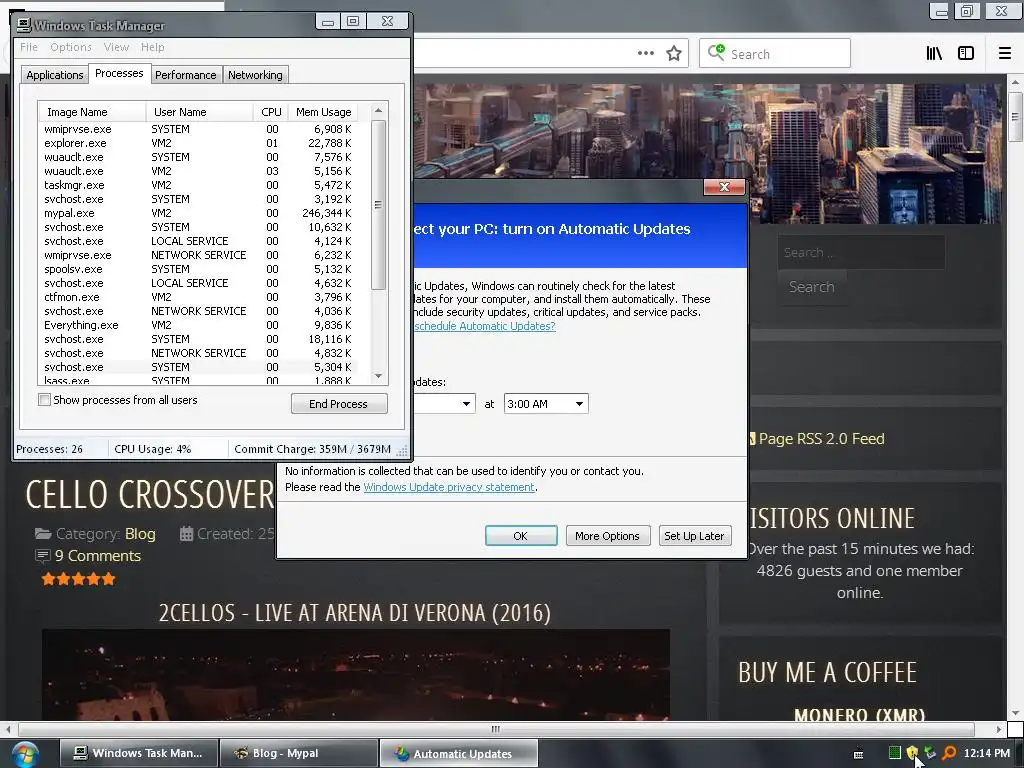1024x768 pixels.
Task: Select the Processes tab
Action: [119, 73]
